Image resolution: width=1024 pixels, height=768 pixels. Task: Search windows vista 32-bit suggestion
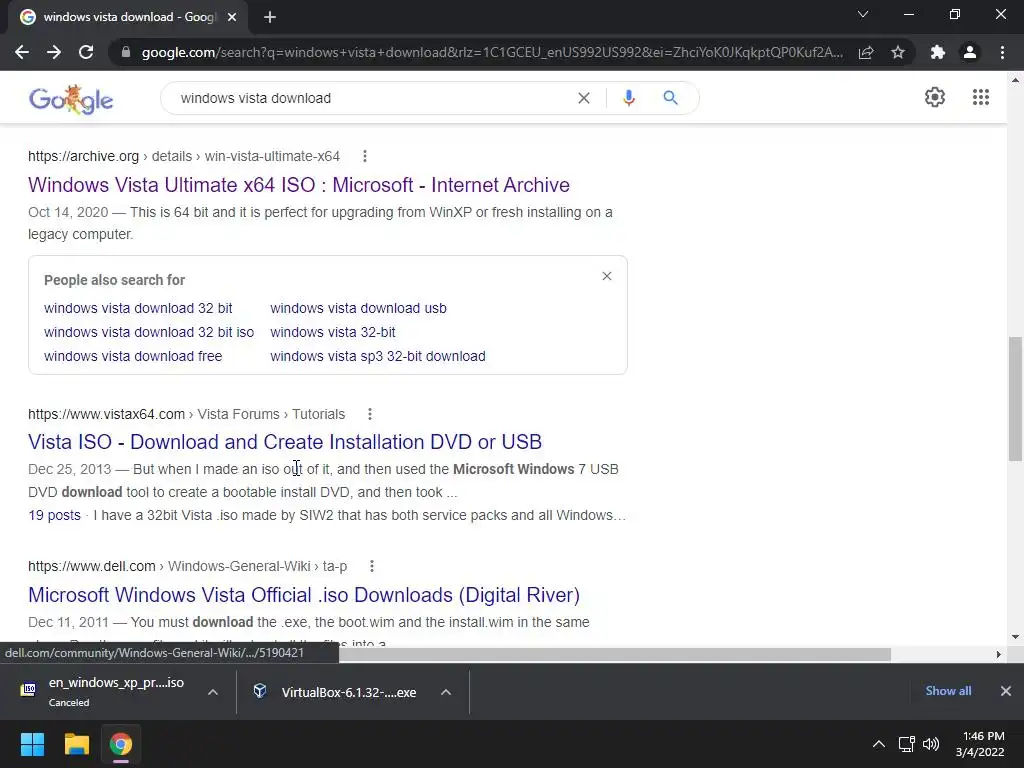click(x=333, y=332)
